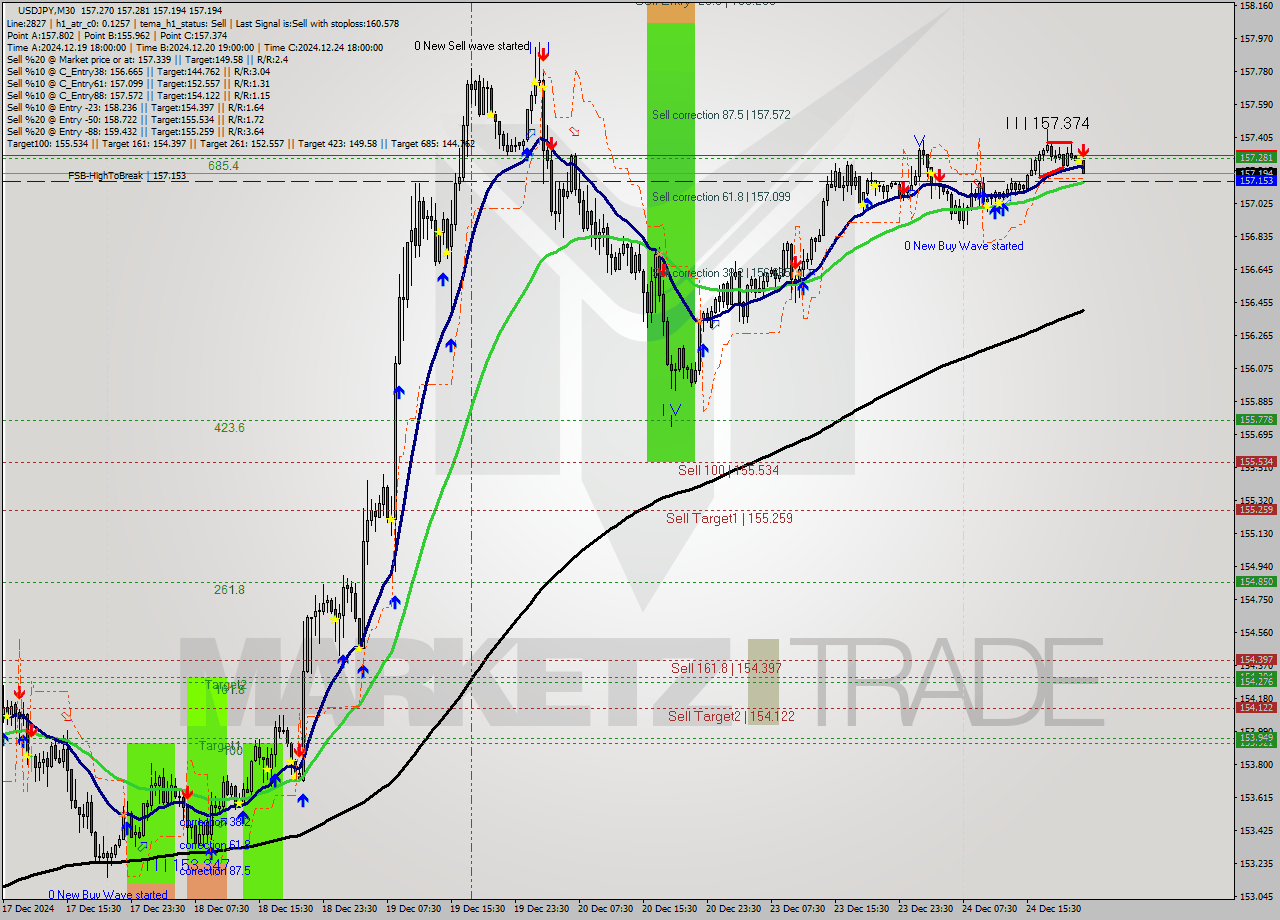This screenshot has width=1280, height=920.
Task: Click the green '685.4' Fibonacci label
Action: coord(223,166)
